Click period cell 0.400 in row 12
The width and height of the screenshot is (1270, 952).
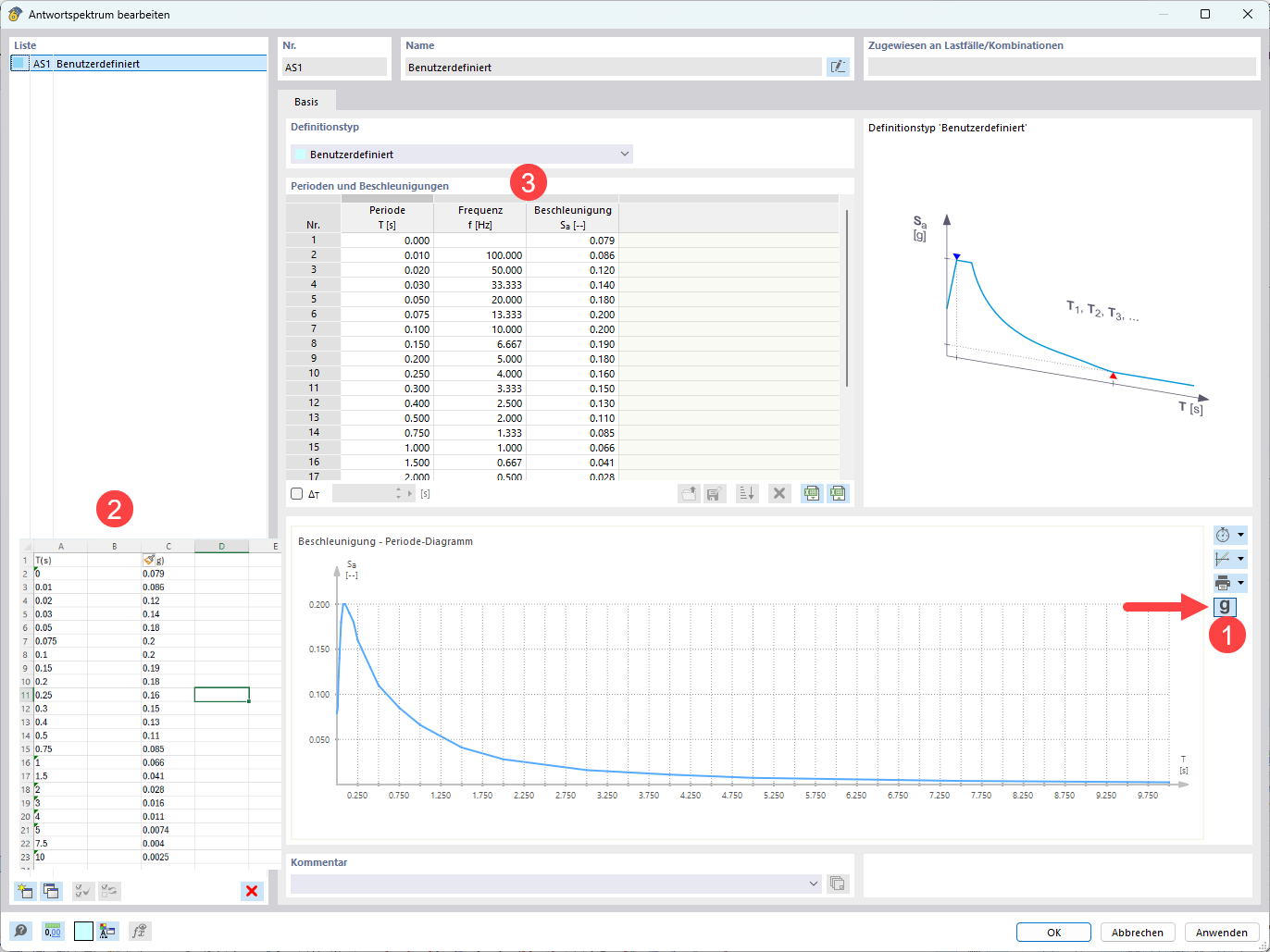point(387,403)
